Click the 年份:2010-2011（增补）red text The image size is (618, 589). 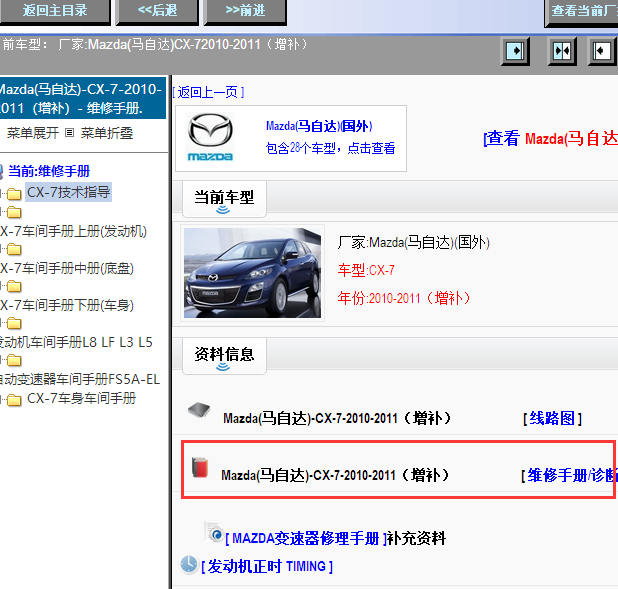tap(404, 298)
